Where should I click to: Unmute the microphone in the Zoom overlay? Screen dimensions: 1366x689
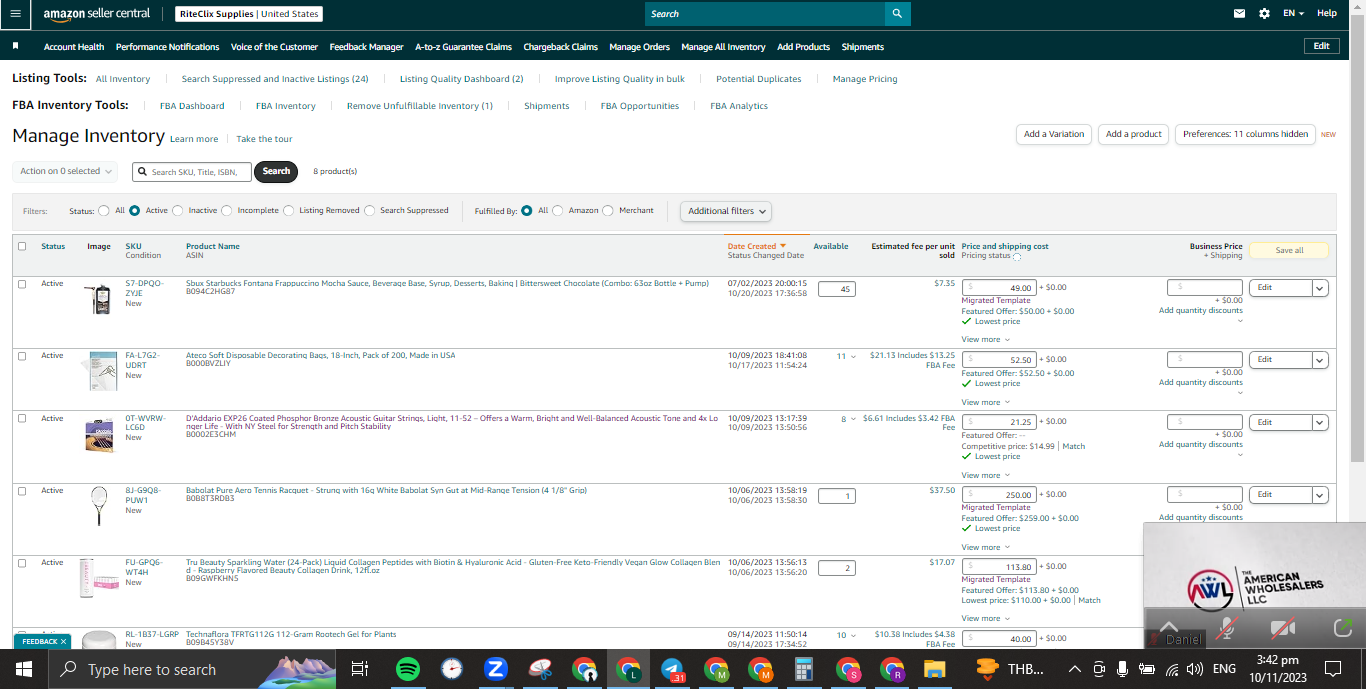point(1227,628)
